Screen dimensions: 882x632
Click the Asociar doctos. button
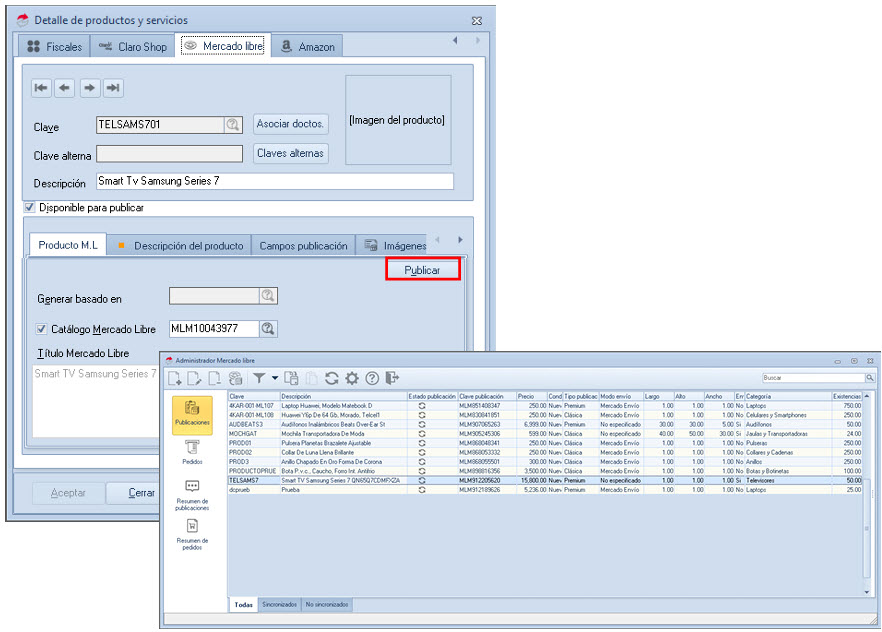point(290,124)
